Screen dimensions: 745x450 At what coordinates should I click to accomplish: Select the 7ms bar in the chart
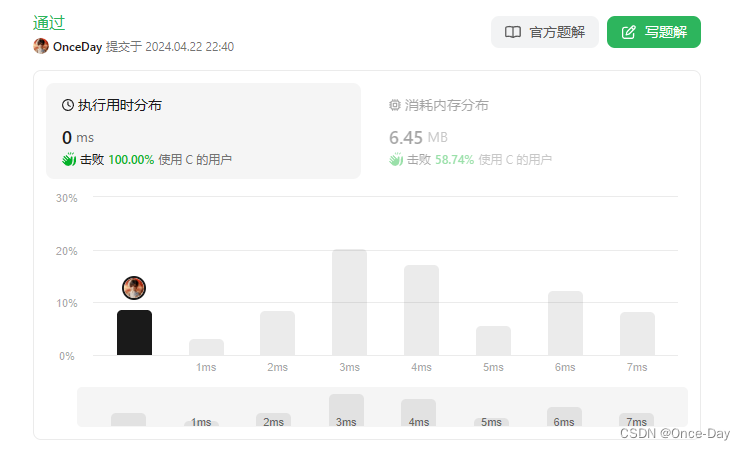click(x=637, y=334)
